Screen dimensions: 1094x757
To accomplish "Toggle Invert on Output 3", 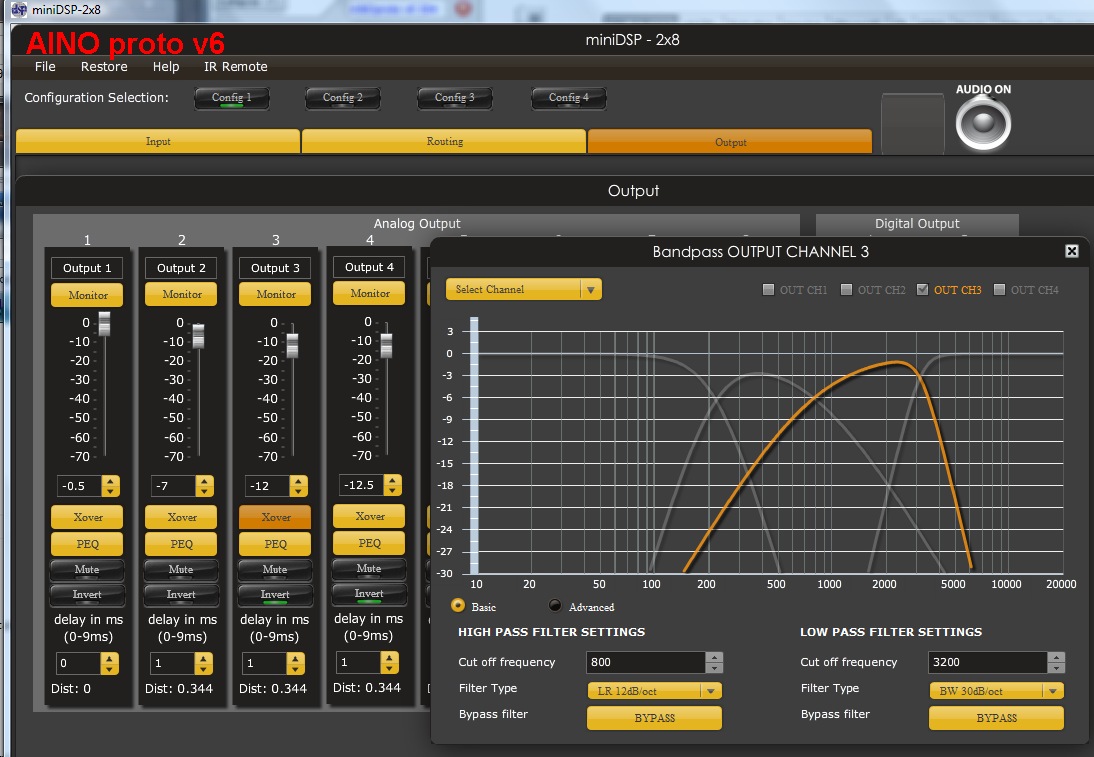I will [275, 595].
